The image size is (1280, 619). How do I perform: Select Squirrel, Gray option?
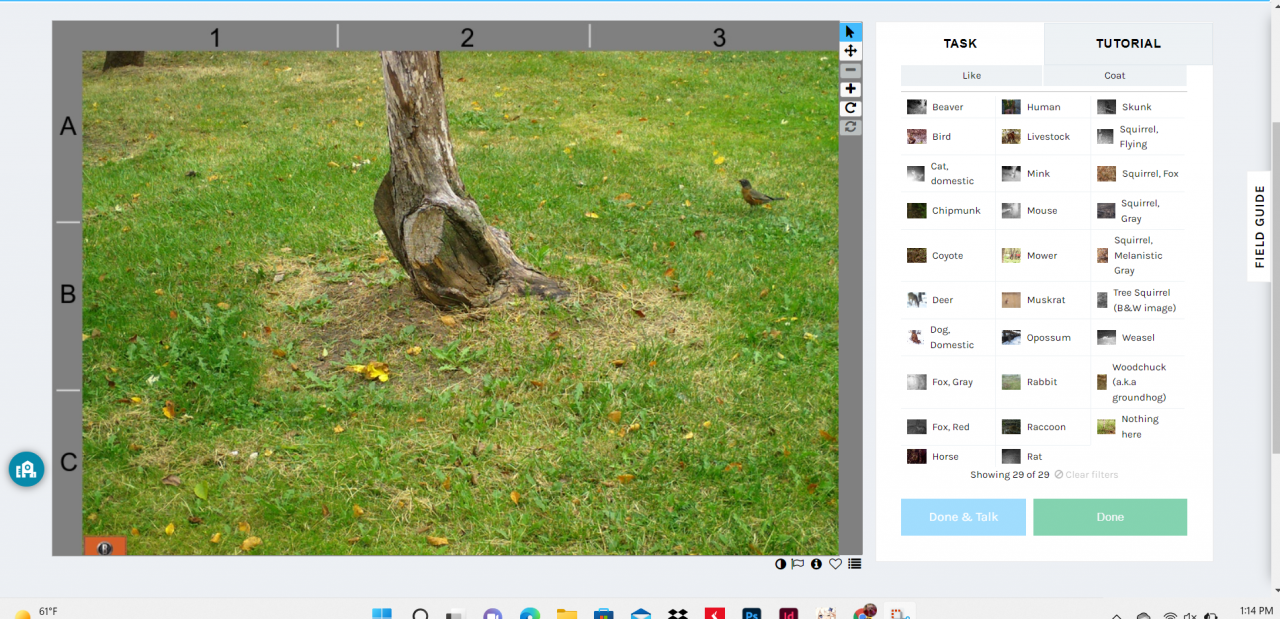(1138, 211)
